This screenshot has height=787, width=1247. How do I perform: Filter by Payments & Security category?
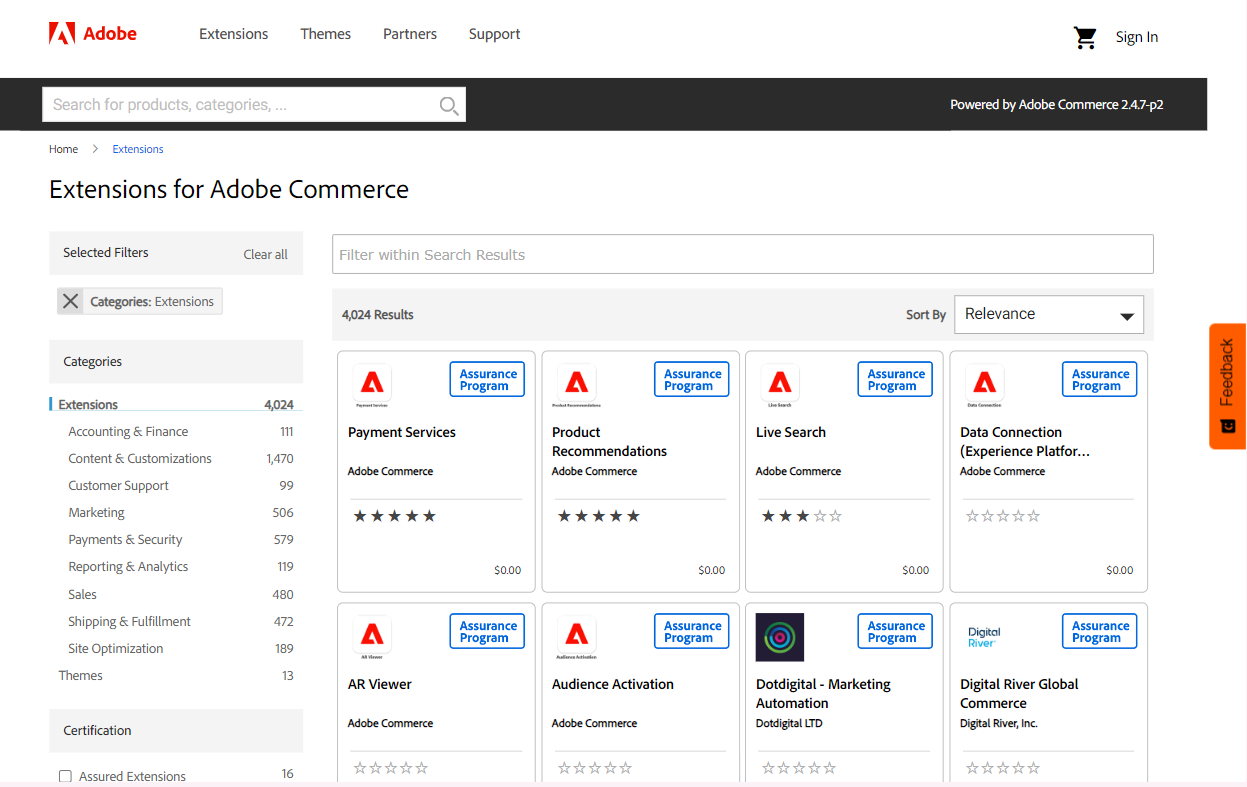(x=125, y=540)
